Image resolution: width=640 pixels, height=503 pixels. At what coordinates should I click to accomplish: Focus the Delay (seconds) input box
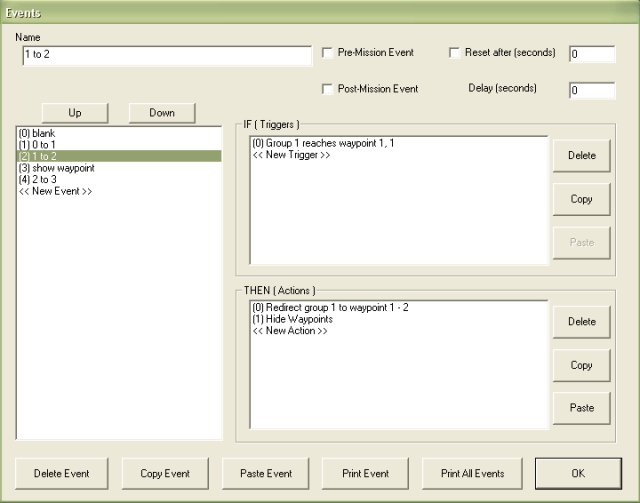tap(592, 91)
